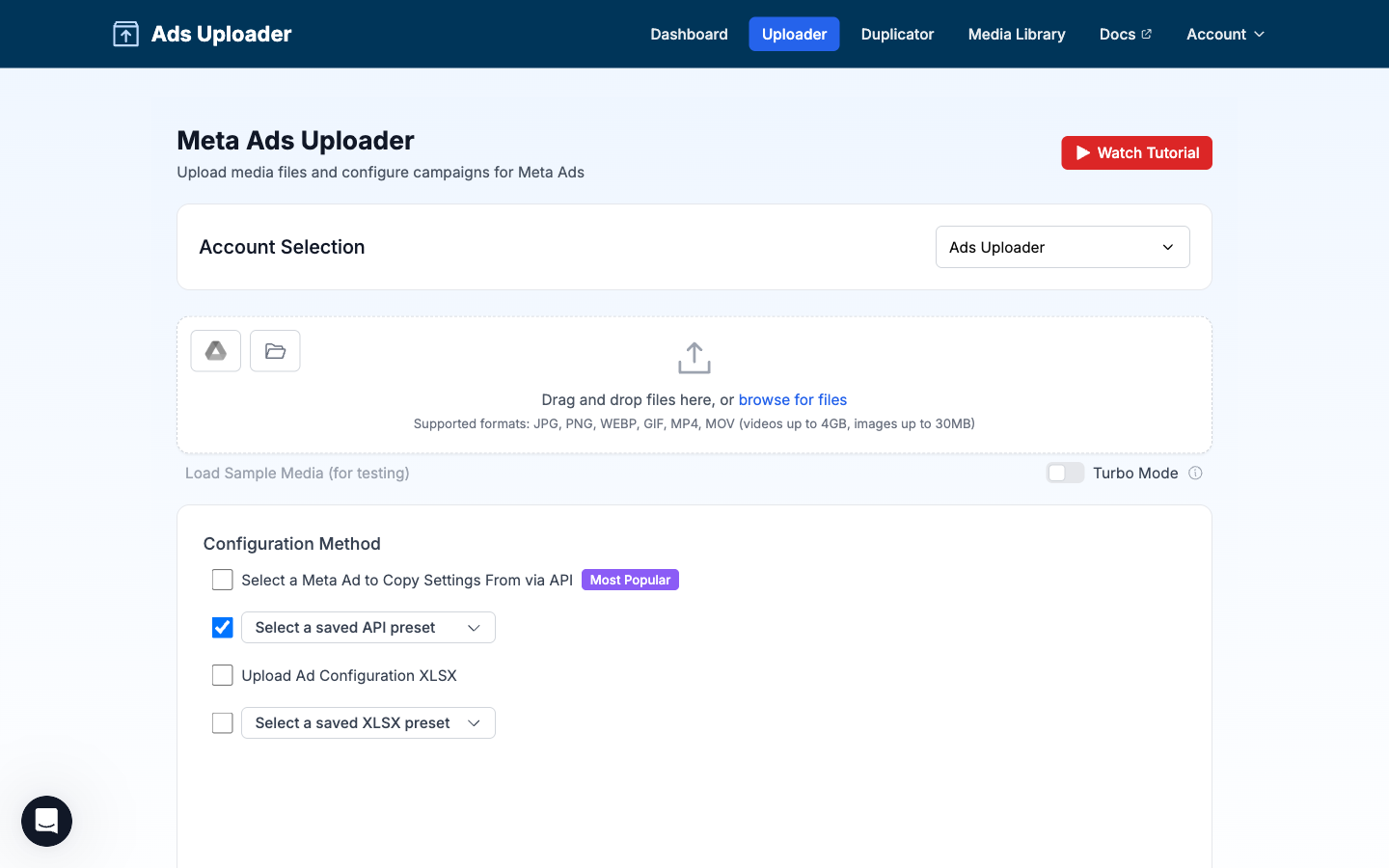Click Load Sample Media (for testing)
Viewport: 1389px width, 868px height.
297,473
